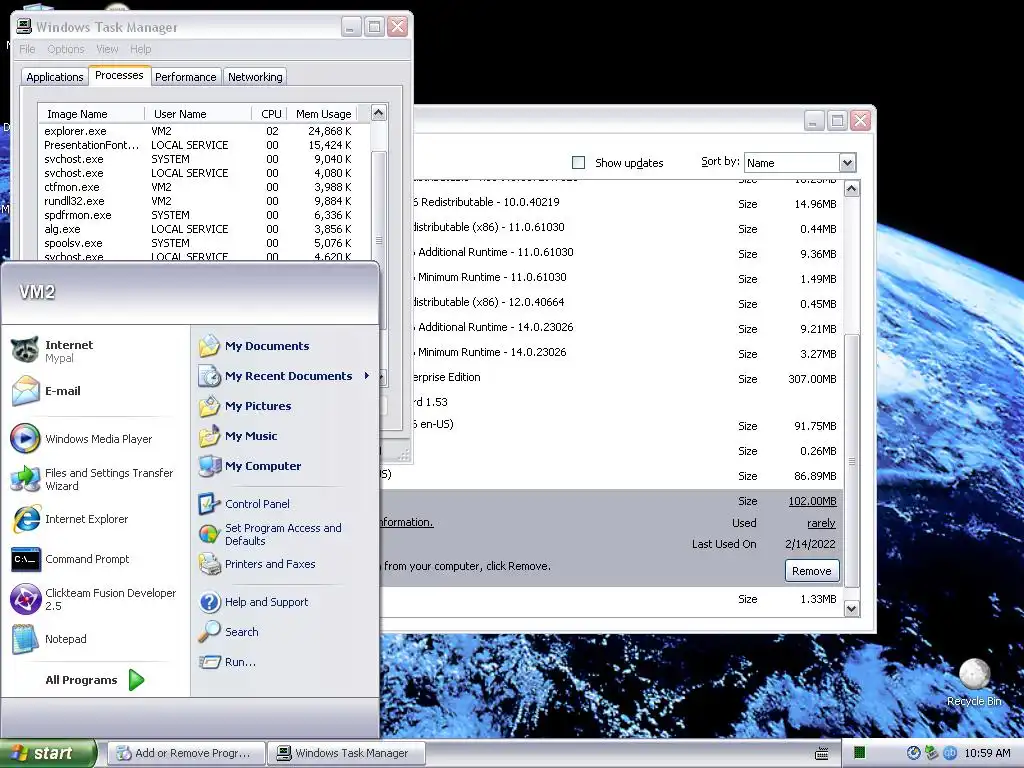Screen dimensions: 1024x768
Task: Click scroll up arrow in programs list
Action: click(x=852, y=189)
